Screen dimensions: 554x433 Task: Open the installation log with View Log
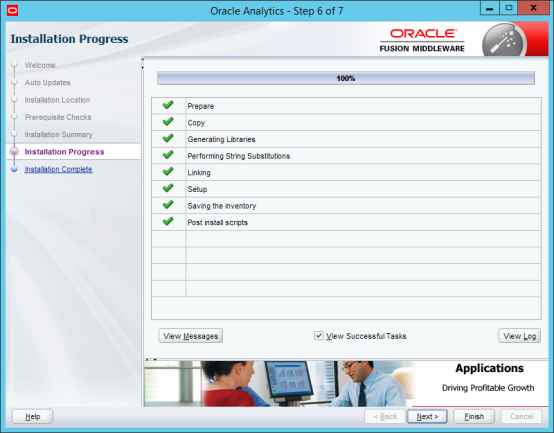519,336
